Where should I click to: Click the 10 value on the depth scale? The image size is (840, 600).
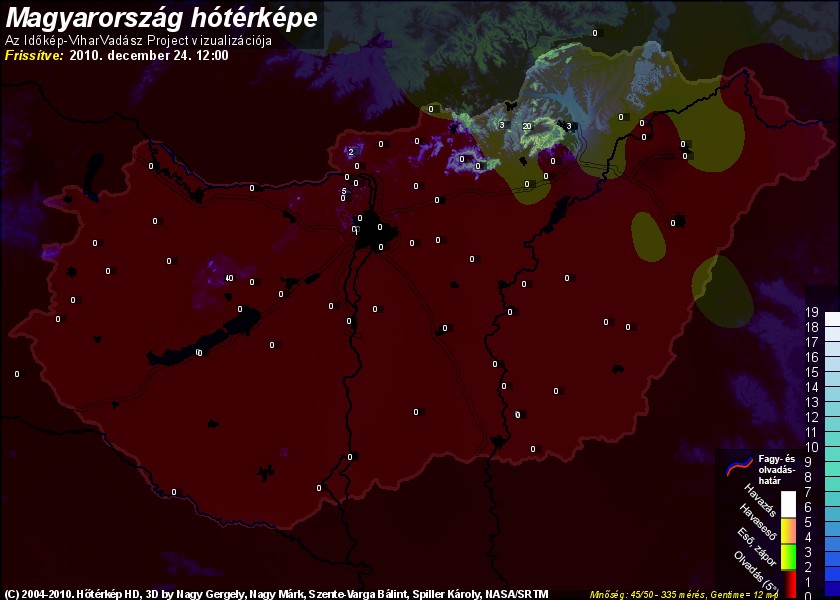pyautogui.click(x=813, y=447)
